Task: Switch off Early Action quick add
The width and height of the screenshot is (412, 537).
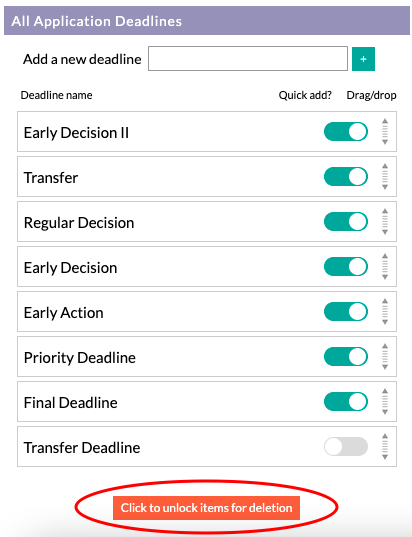Action: point(346,311)
